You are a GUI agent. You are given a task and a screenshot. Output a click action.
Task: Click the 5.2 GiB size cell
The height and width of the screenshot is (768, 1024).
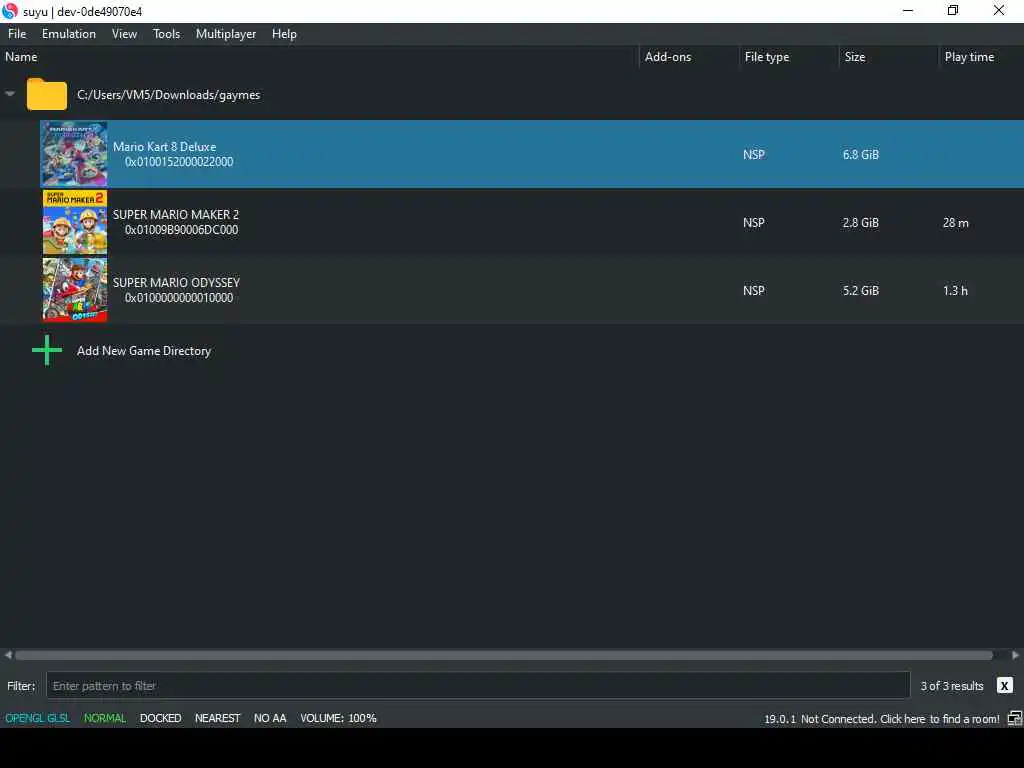click(x=861, y=291)
